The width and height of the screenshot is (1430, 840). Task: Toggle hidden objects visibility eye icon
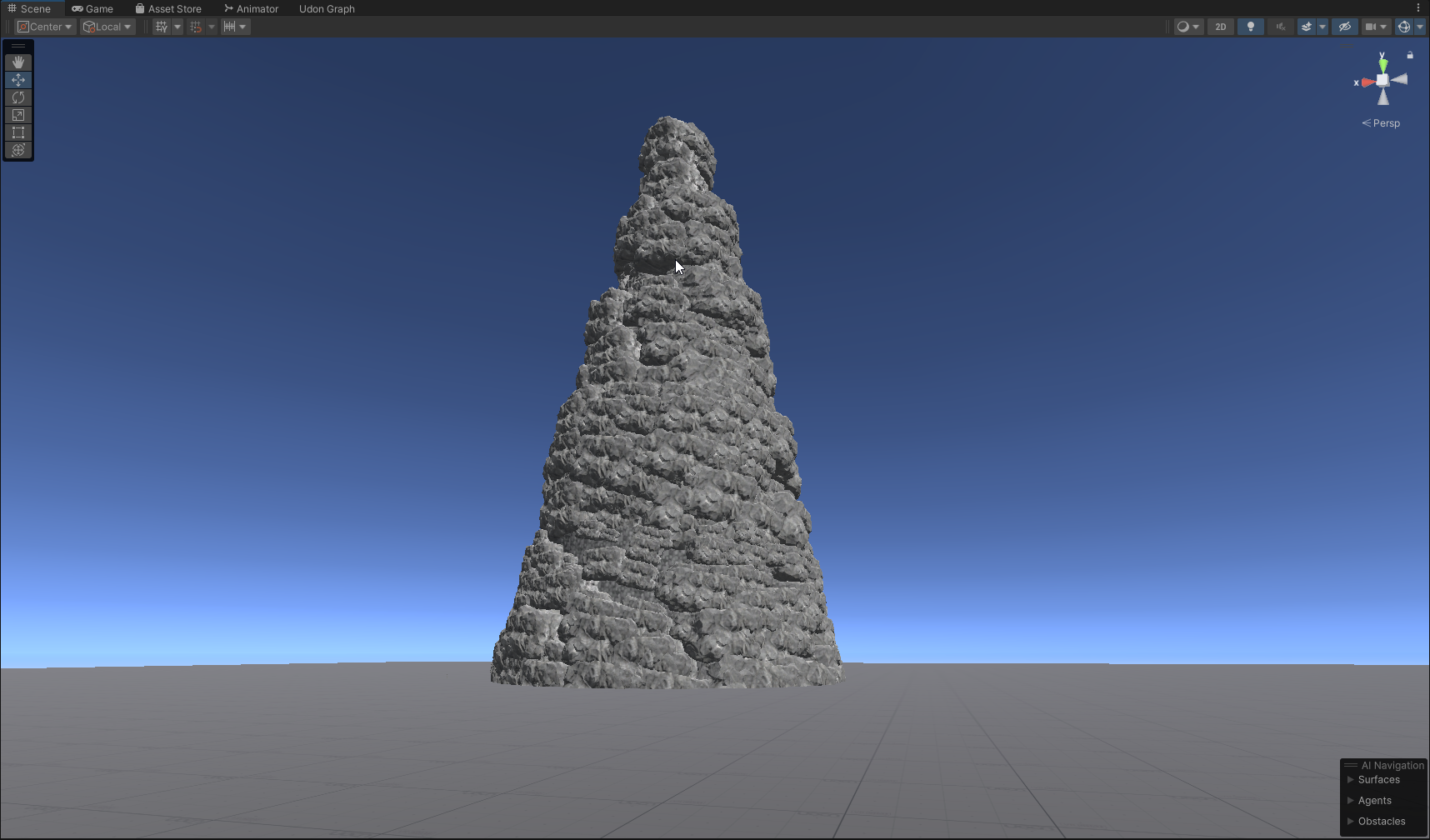pos(1344,27)
